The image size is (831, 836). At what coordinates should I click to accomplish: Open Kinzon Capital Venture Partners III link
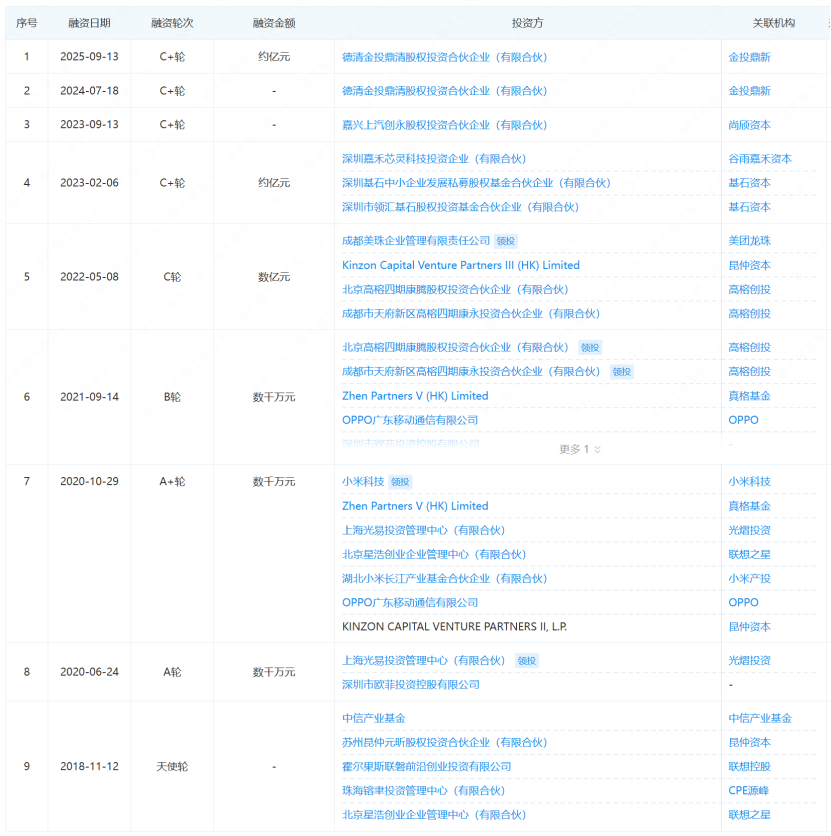458,265
